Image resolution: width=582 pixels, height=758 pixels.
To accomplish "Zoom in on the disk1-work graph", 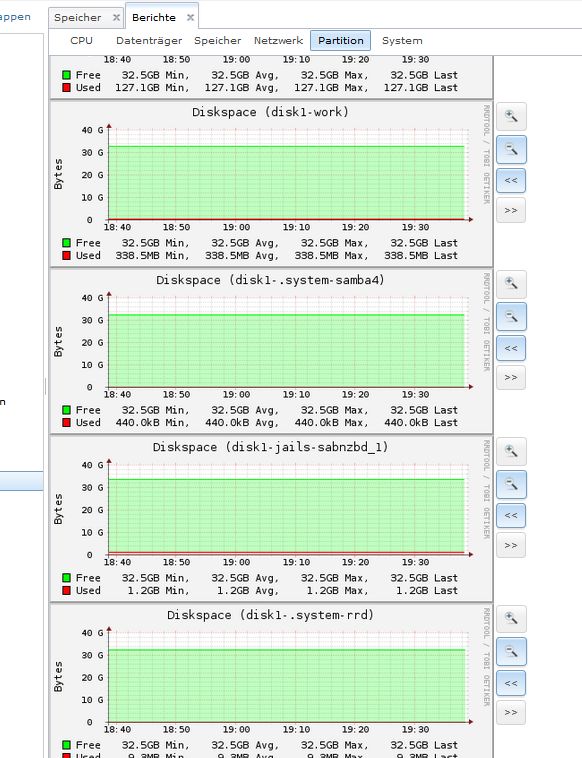I will (x=511, y=116).
